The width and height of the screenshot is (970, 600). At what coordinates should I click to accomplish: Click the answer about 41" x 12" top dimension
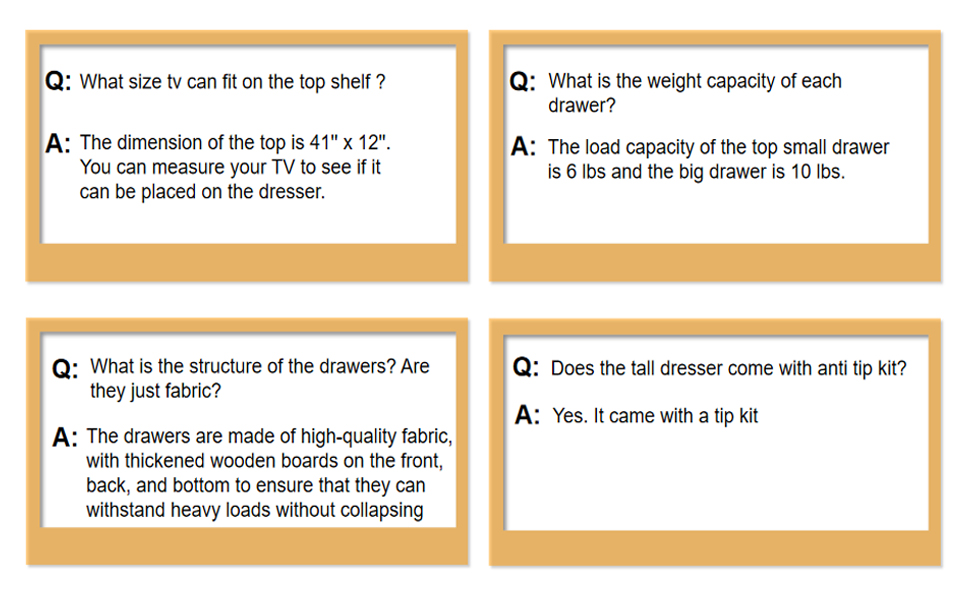pos(240,167)
